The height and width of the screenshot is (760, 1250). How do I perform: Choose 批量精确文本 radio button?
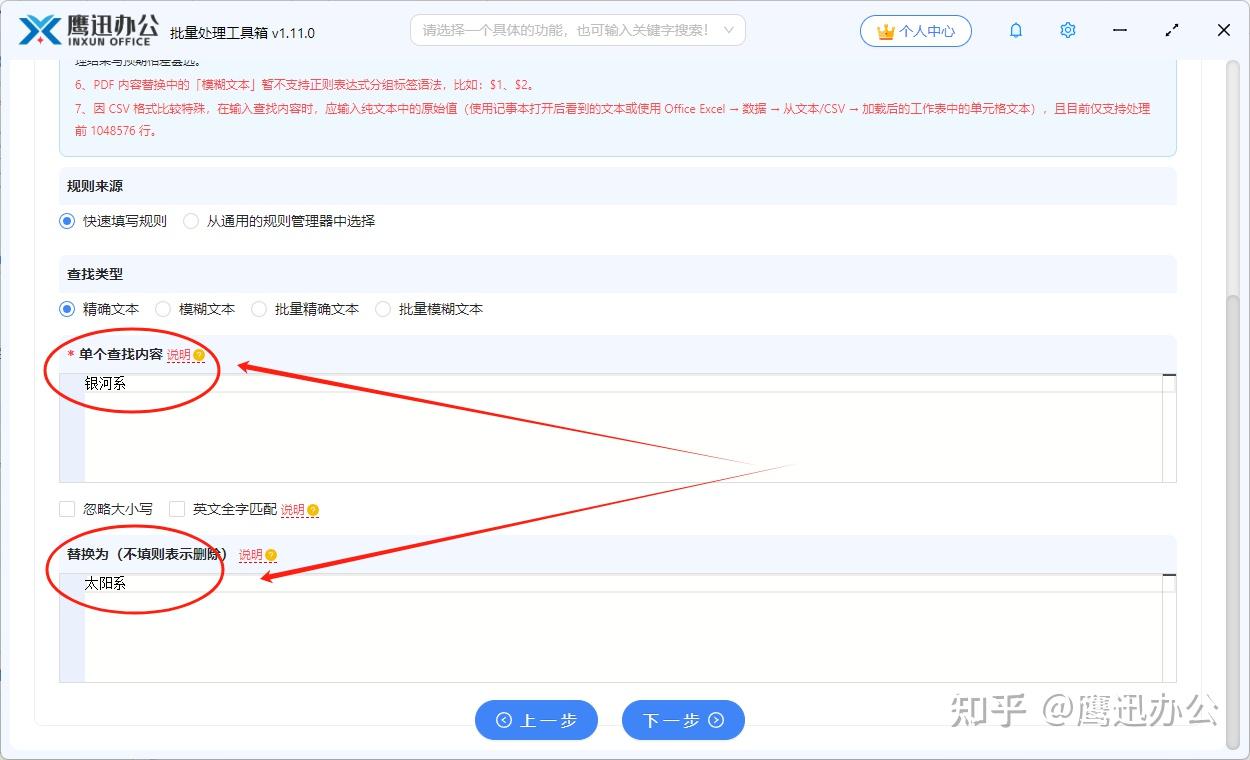[x=259, y=309]
